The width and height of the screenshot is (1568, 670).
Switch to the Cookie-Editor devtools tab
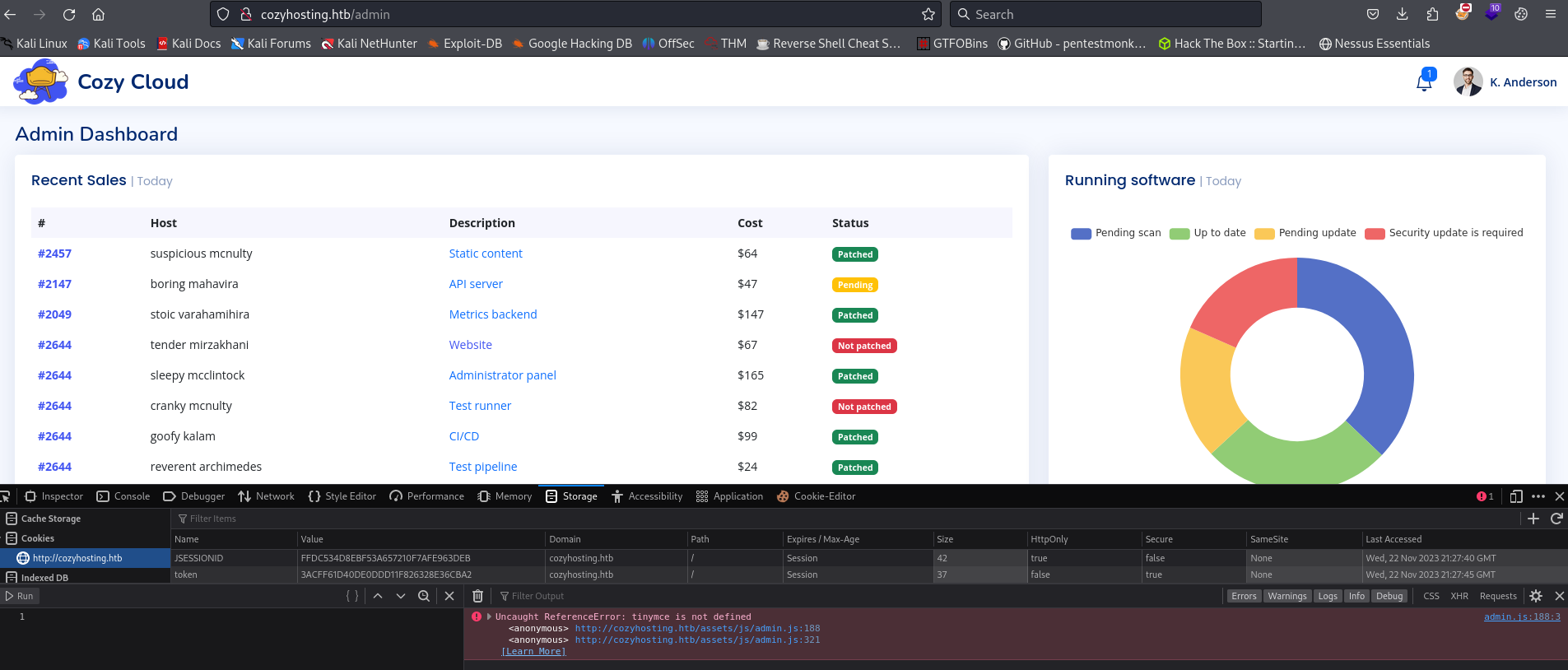coord(816,496)
